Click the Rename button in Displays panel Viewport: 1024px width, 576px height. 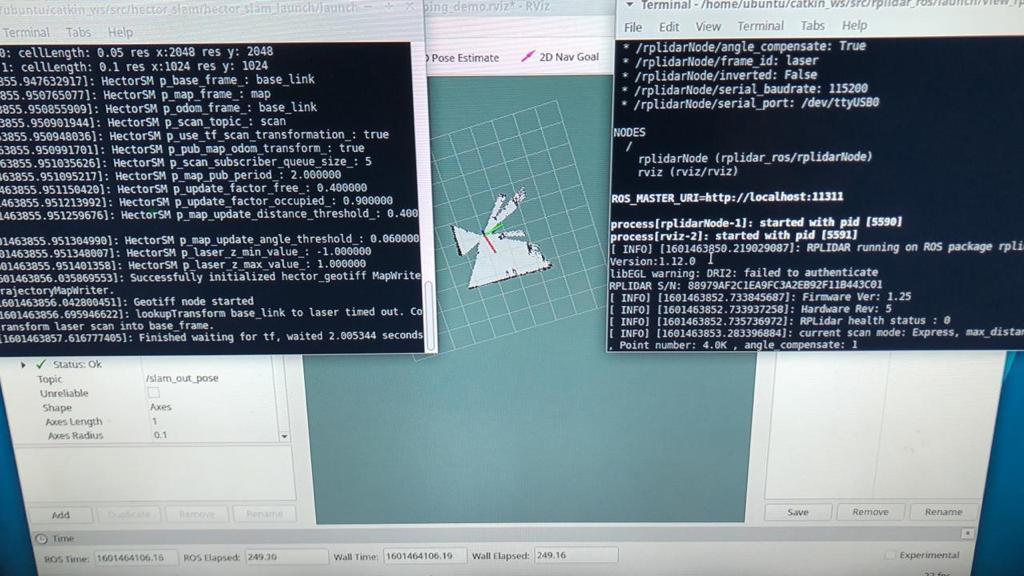264,514
